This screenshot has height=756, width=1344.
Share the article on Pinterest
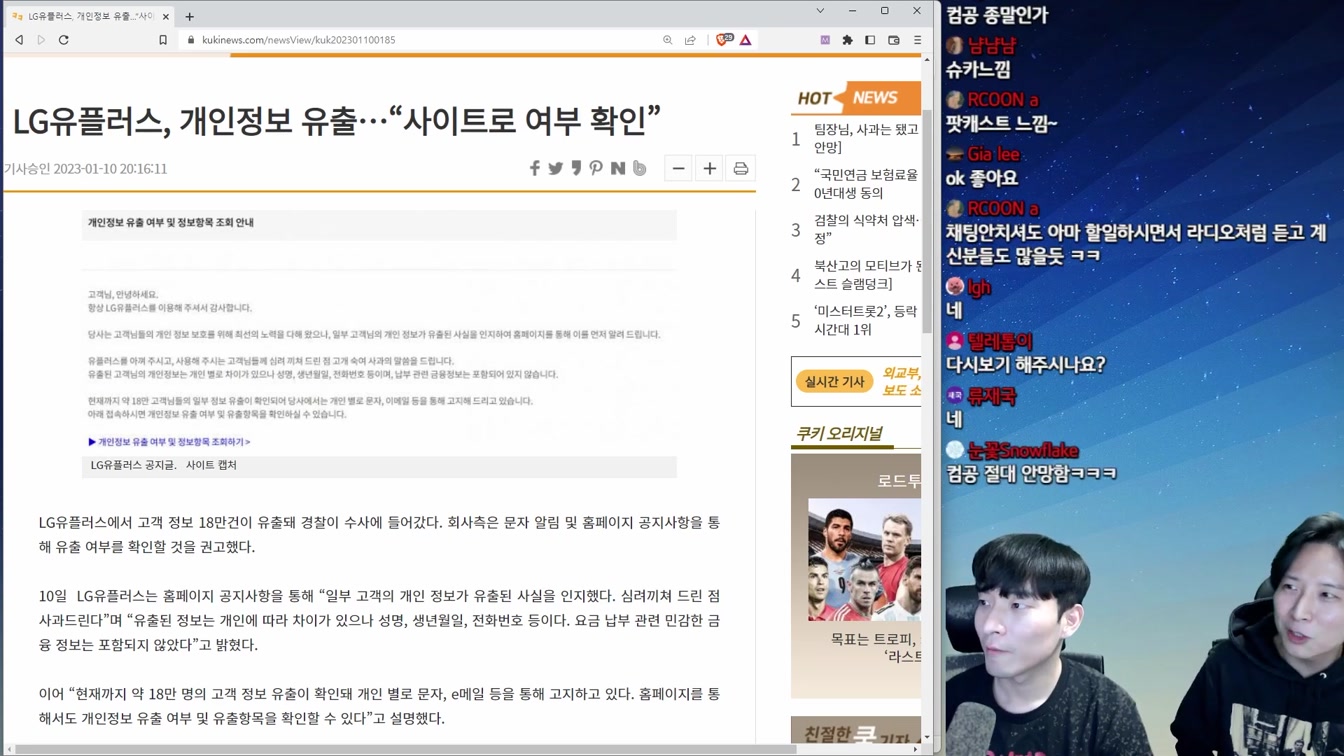596,168
